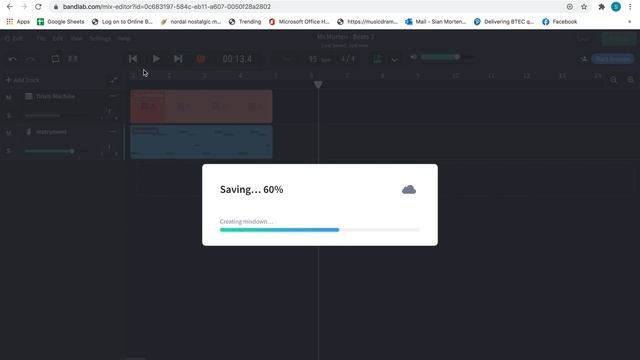Edit the 95 bpm tempo value
Image resolution: width=640 pixels, height=360 pixels.
coord(319,60)
